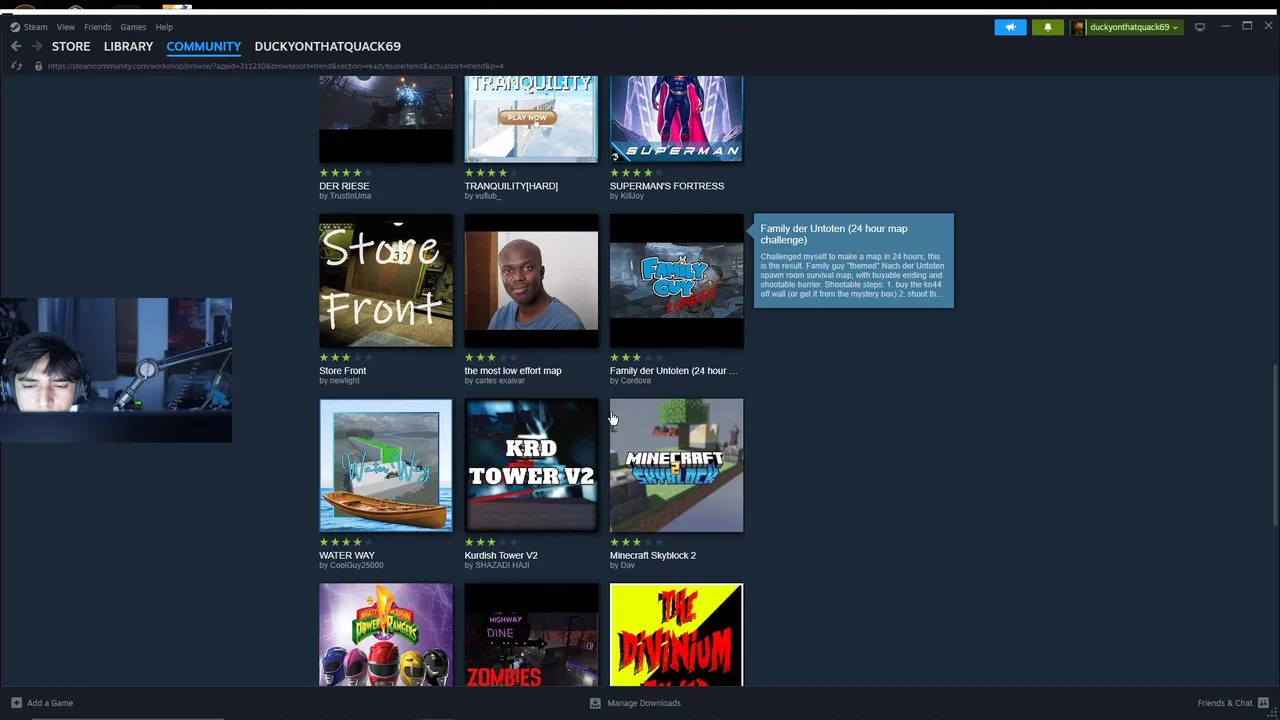Open the Games menu

133,27
